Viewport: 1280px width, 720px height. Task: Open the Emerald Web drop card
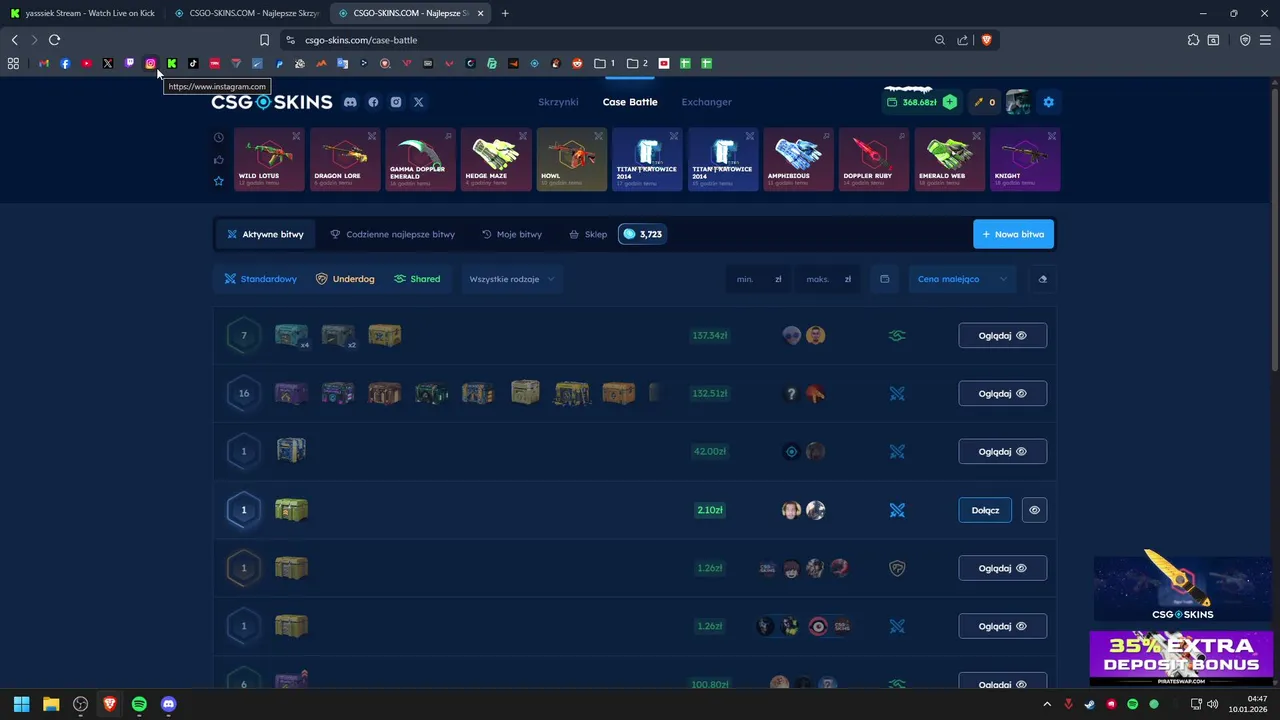click(x=950, y=159)
